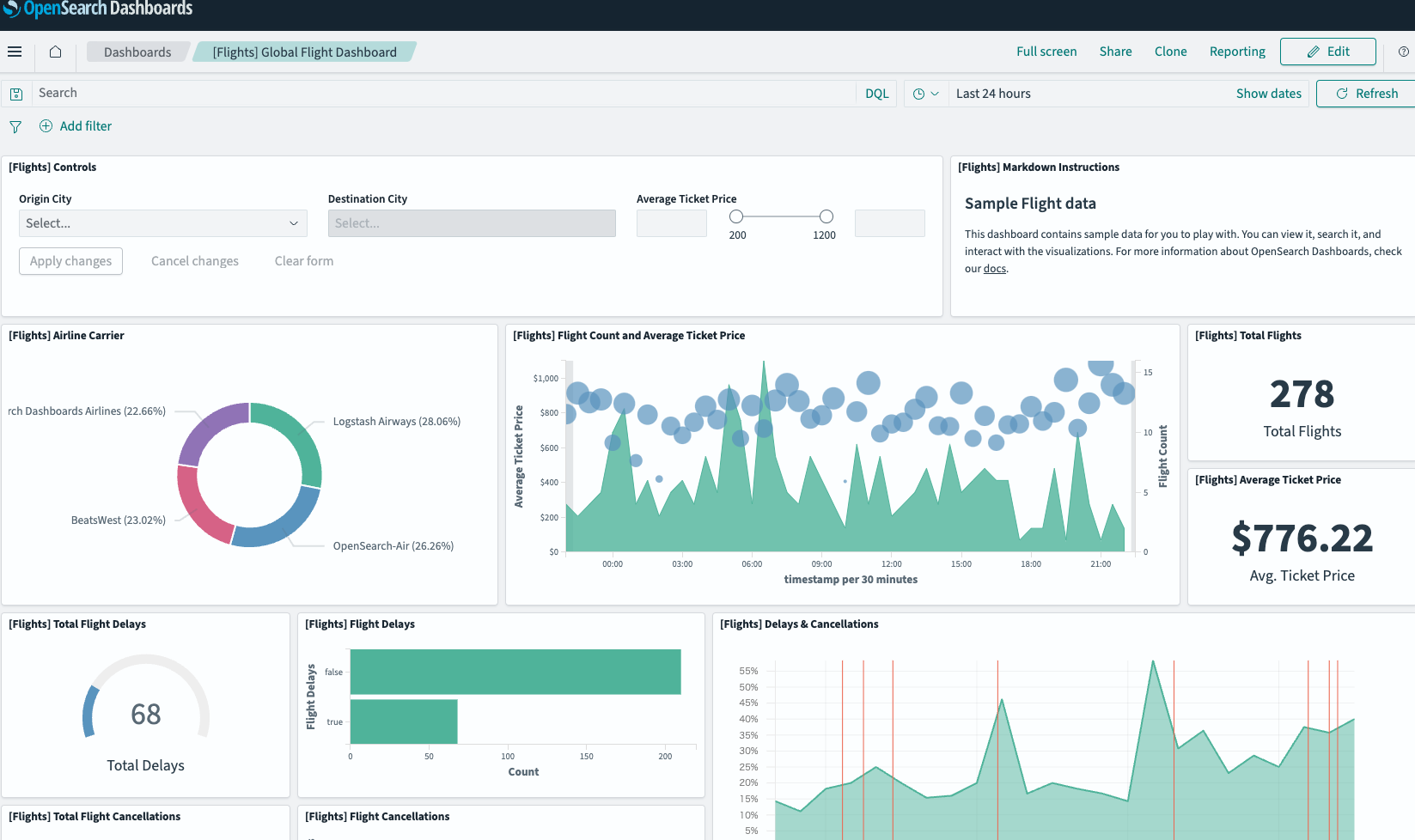Image resolution: width=1415 pixels, height=840 pixels.
Task: Open the saved queries disk icon
Action: pyautogui.click(x=16, y=94)
